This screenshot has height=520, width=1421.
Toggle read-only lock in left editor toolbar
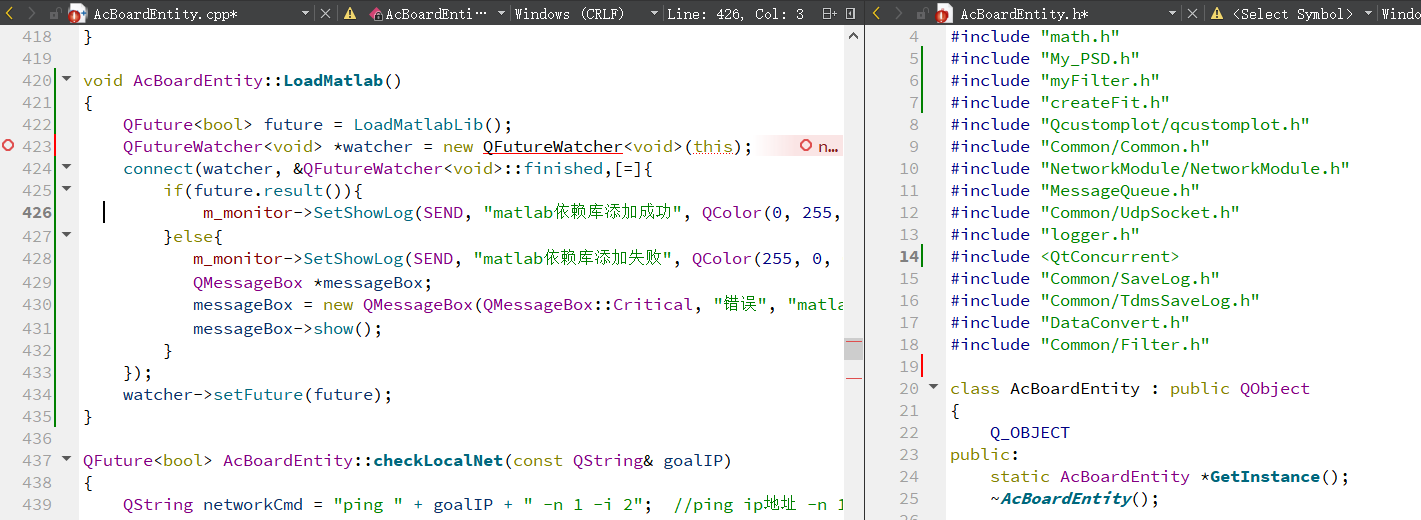pyautogui.click(x=55, y=13)
